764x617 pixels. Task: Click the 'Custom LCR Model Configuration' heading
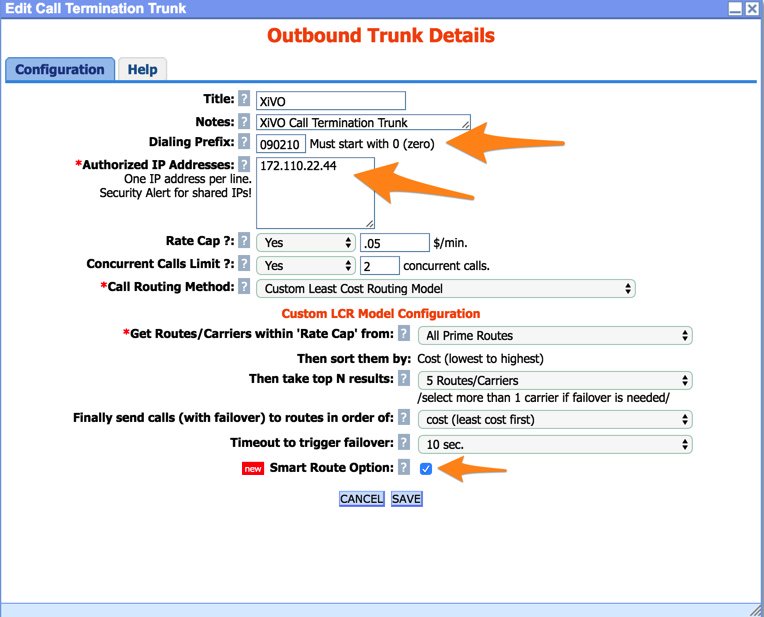click(381, 313)
